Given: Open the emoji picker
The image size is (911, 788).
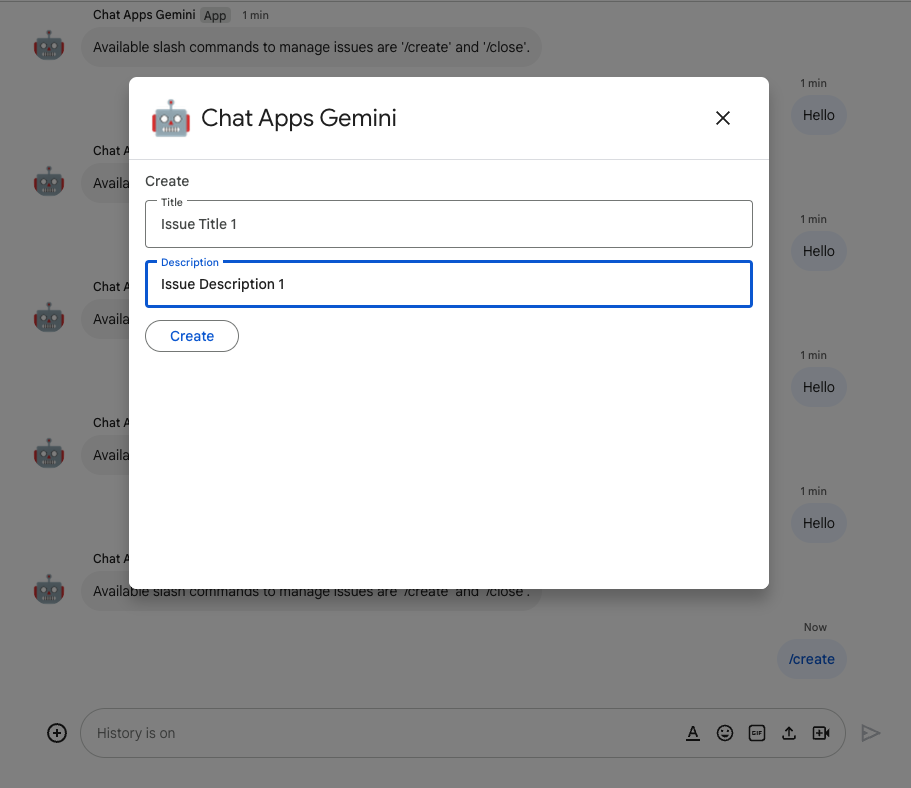Looking at the screenshot, I should click(725, 733).
